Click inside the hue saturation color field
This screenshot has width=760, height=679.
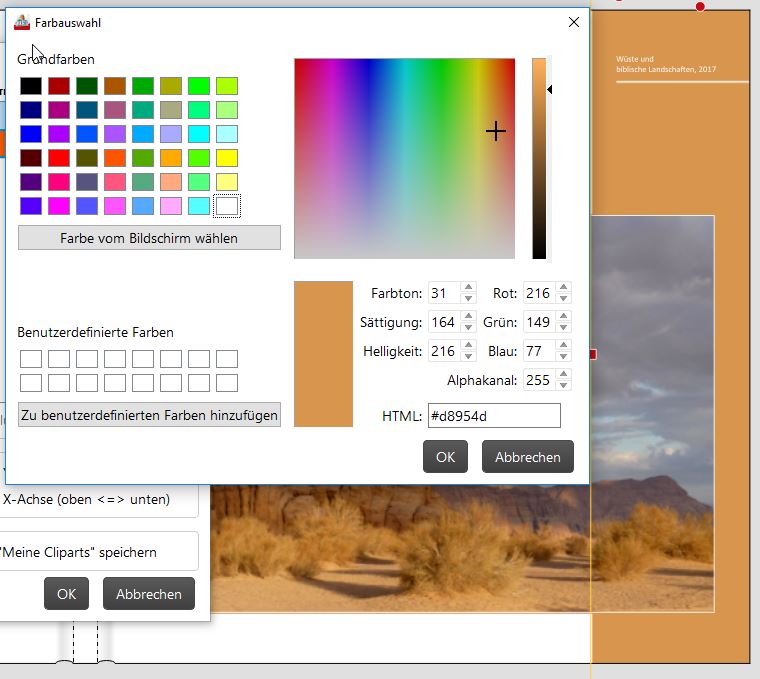click(x=404, y=158)
